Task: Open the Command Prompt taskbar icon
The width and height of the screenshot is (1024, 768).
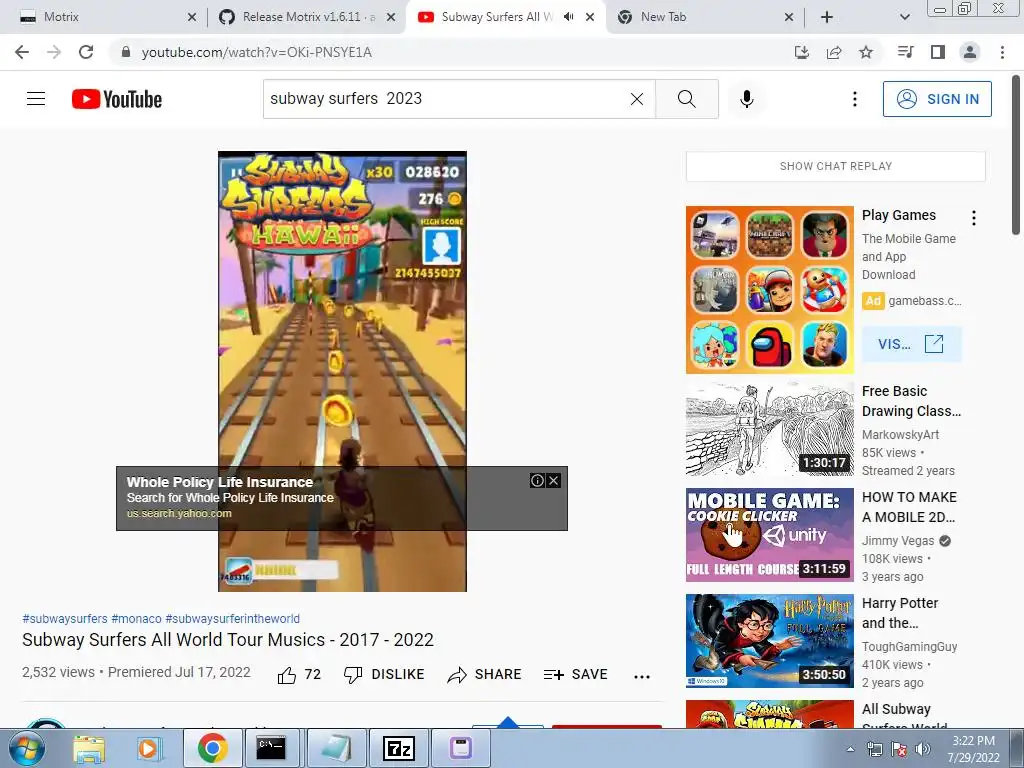Action: pyautogui.click(x=270, y=748)
